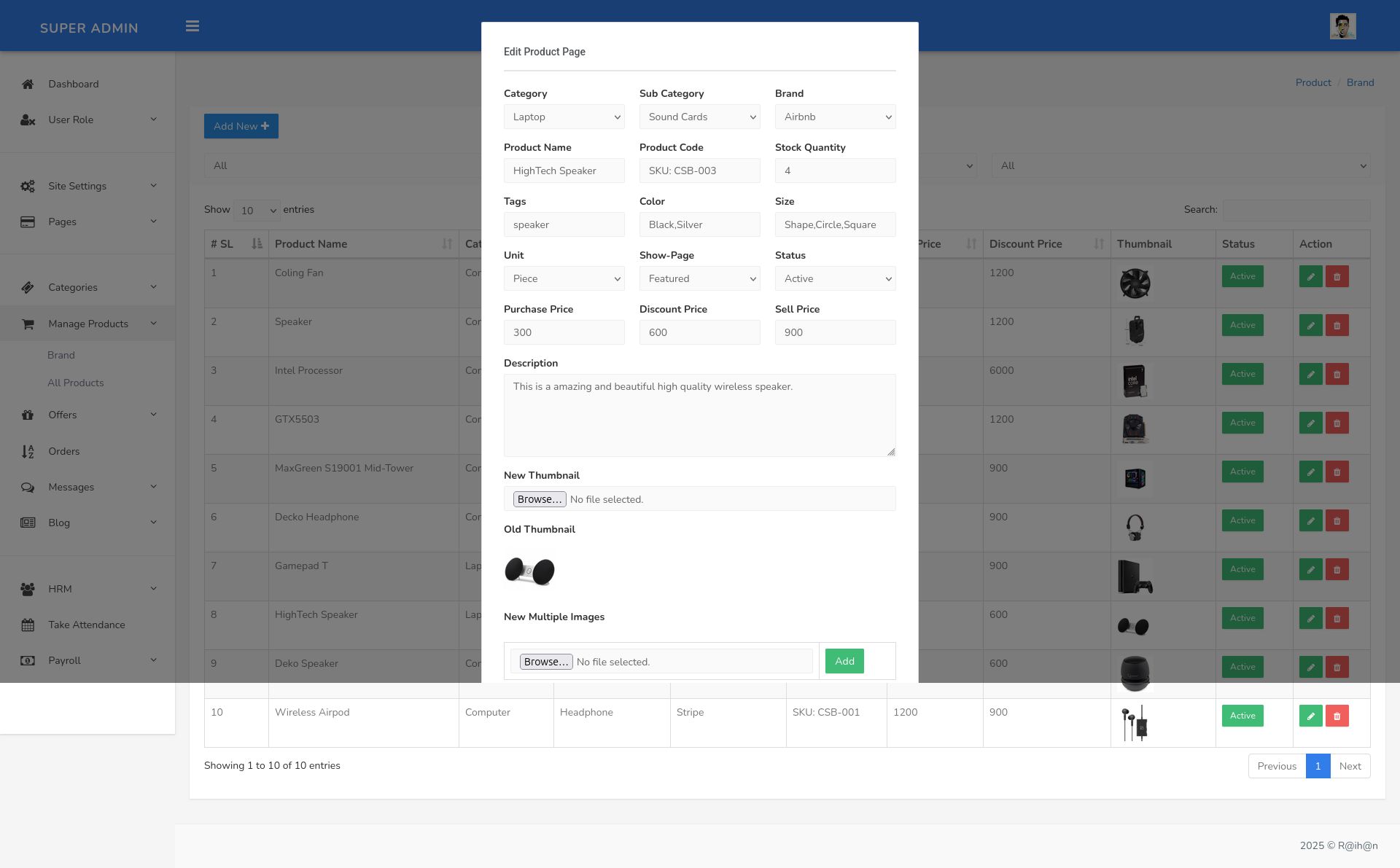1400x868 pixels.
Task: Click the edit pencil icon for Wireless Airpod
Action: (x=1310, y=716)
